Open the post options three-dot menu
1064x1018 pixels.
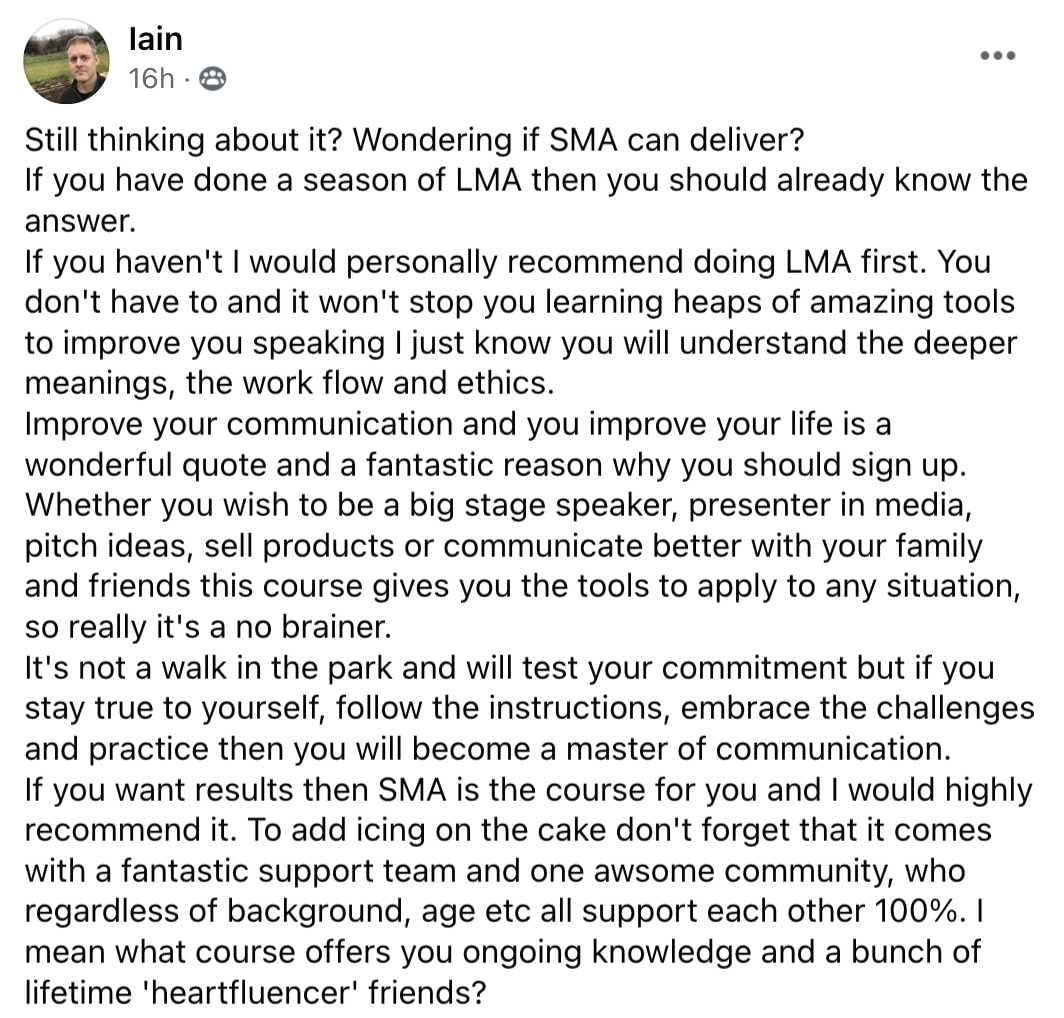(997, 55)
